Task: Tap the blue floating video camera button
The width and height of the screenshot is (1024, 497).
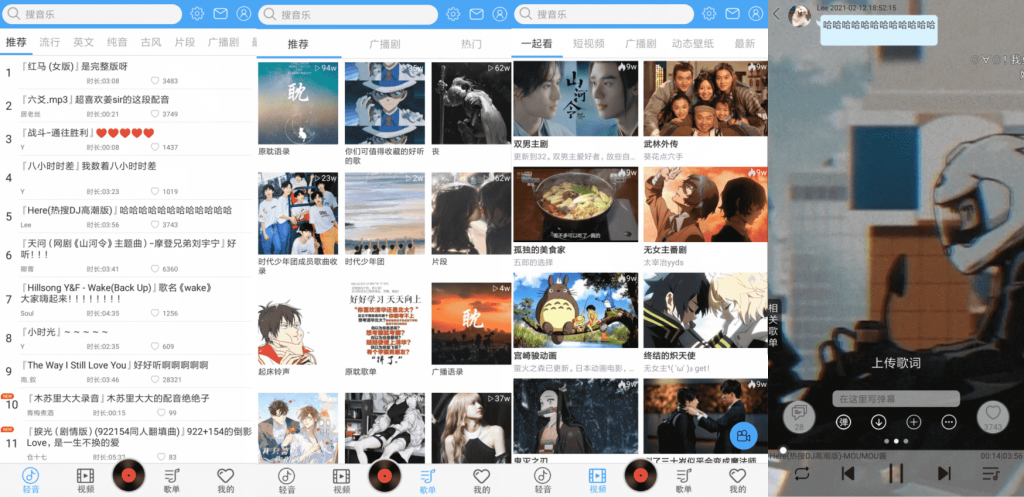Action: (741, 436)
